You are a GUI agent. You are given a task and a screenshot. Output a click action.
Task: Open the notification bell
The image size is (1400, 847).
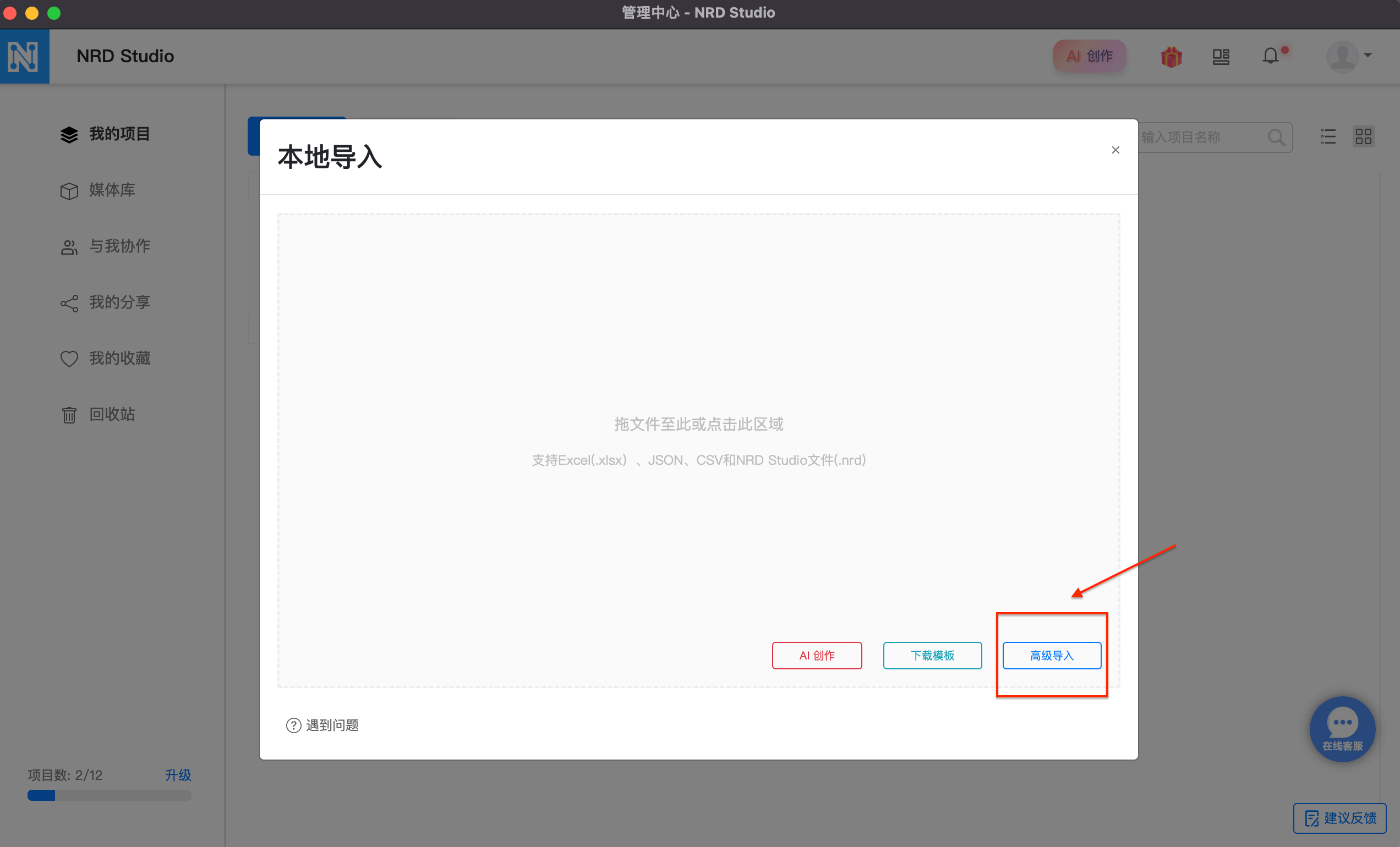1271,56
